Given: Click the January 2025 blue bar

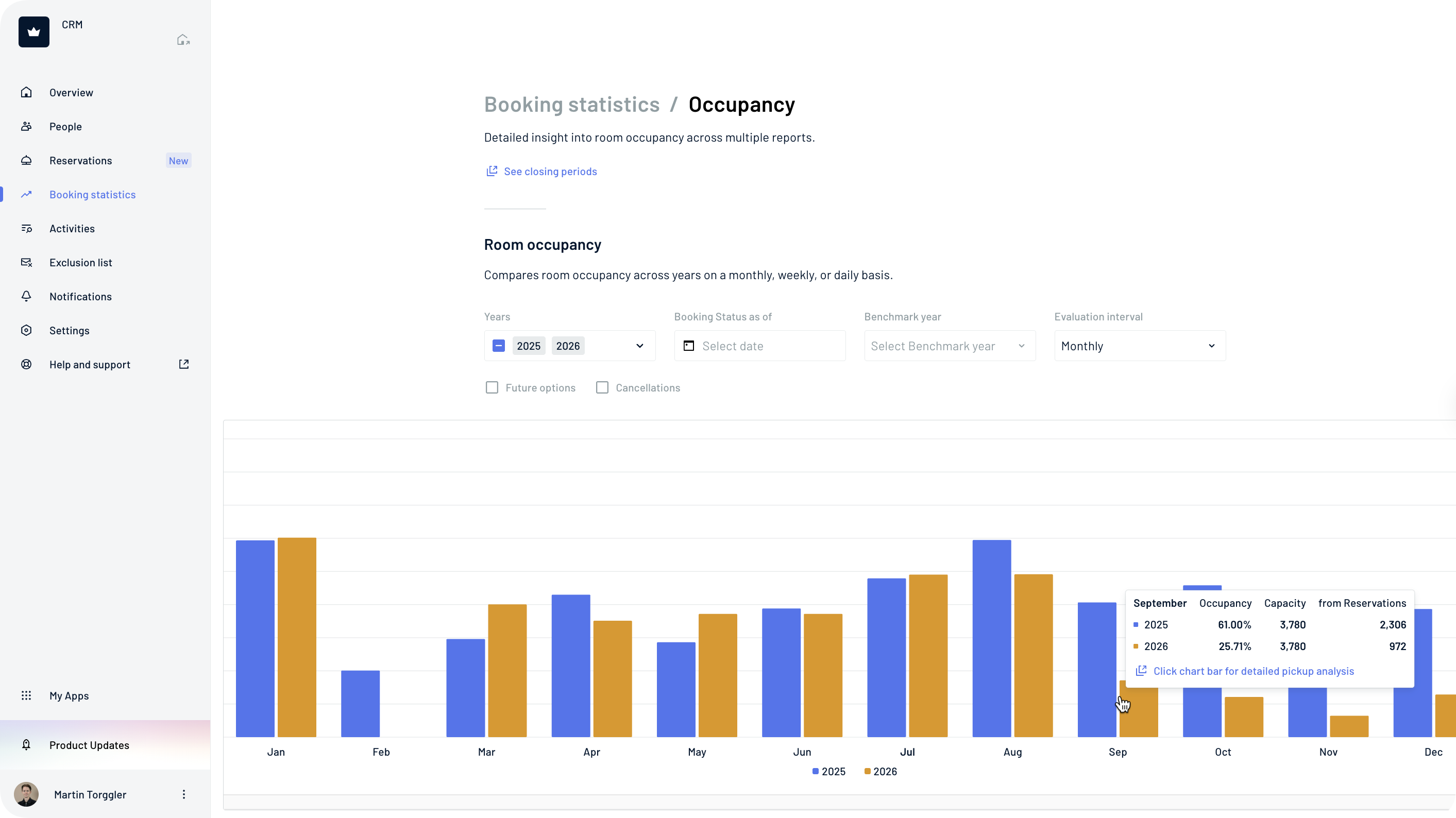Looking at the screenshot, I should coord(255,638).
